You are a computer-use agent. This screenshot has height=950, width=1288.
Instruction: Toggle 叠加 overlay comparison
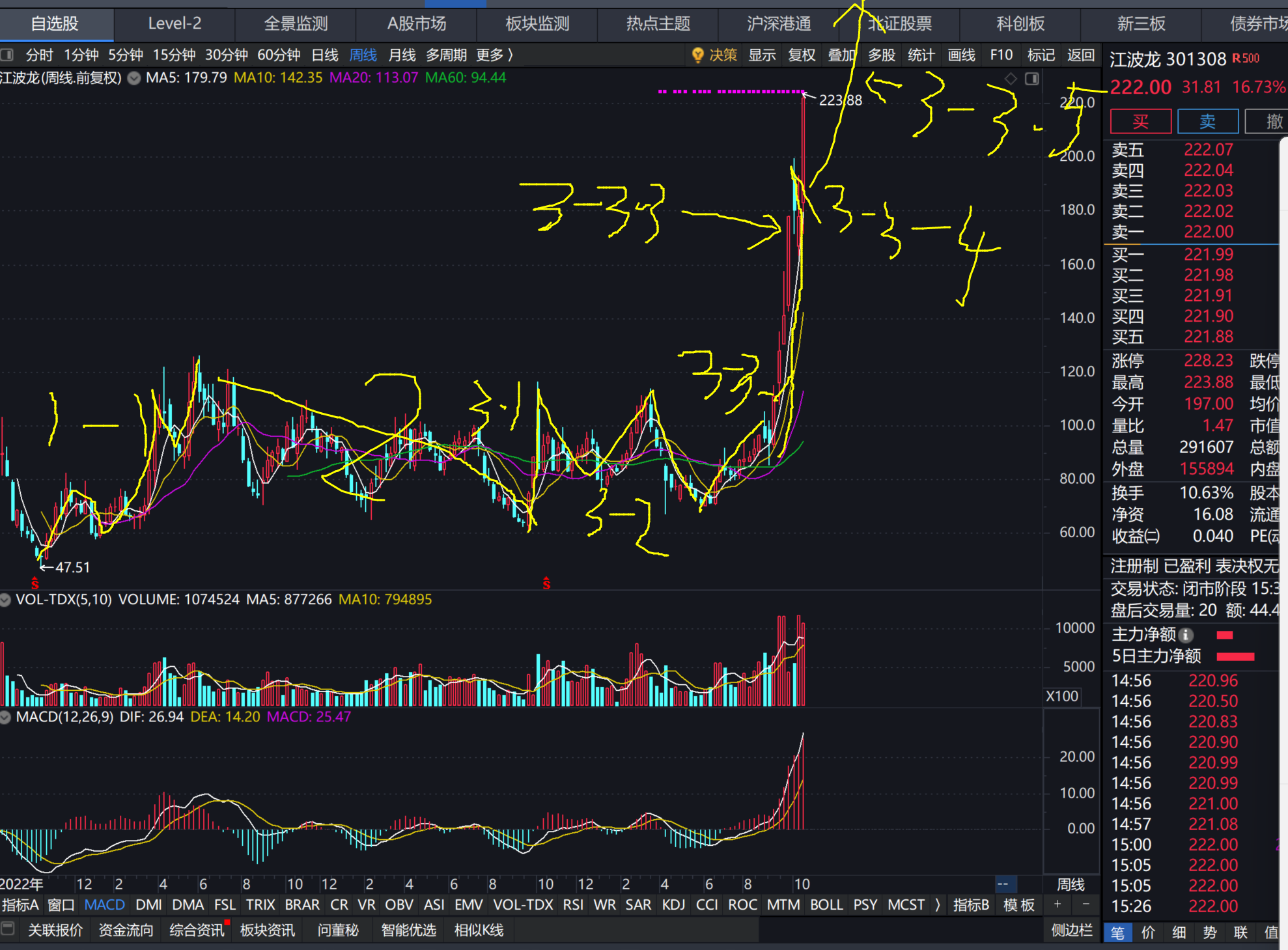coord(841,55)
